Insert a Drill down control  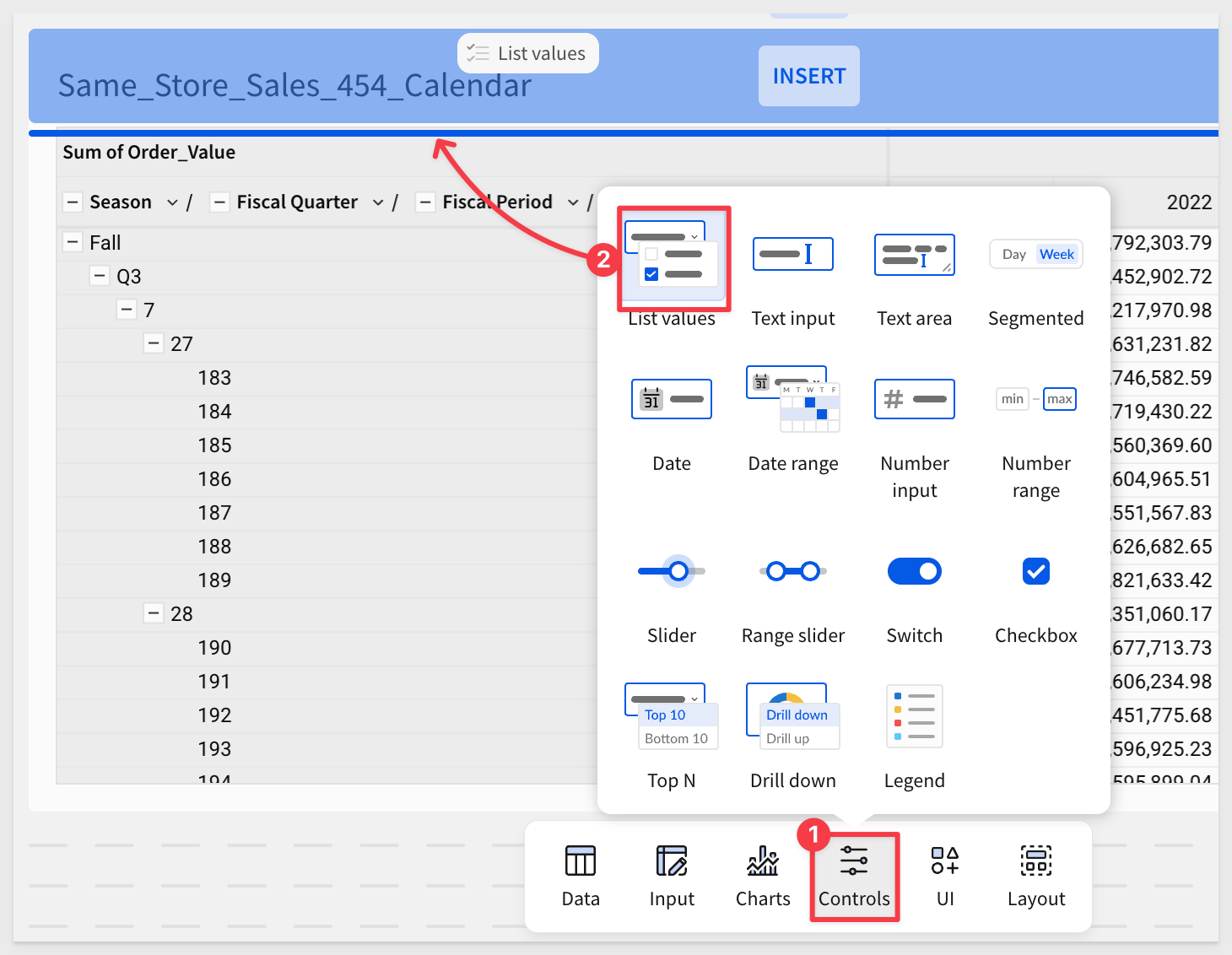pyautogui.click(x=792, y=717)
